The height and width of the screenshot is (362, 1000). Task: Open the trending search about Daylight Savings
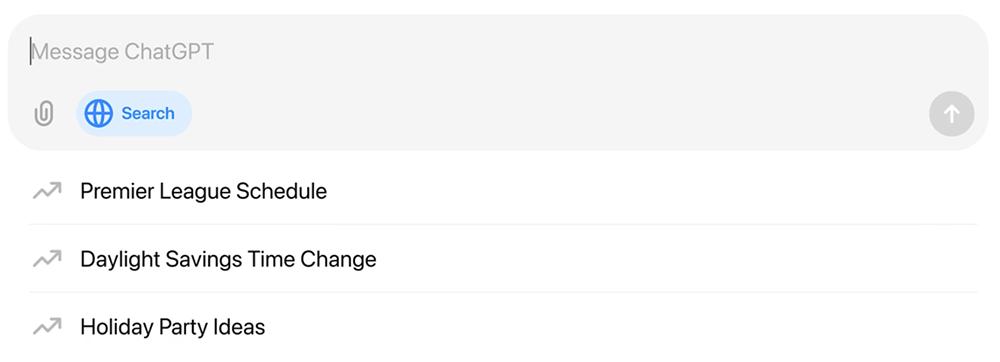(228, 259)
